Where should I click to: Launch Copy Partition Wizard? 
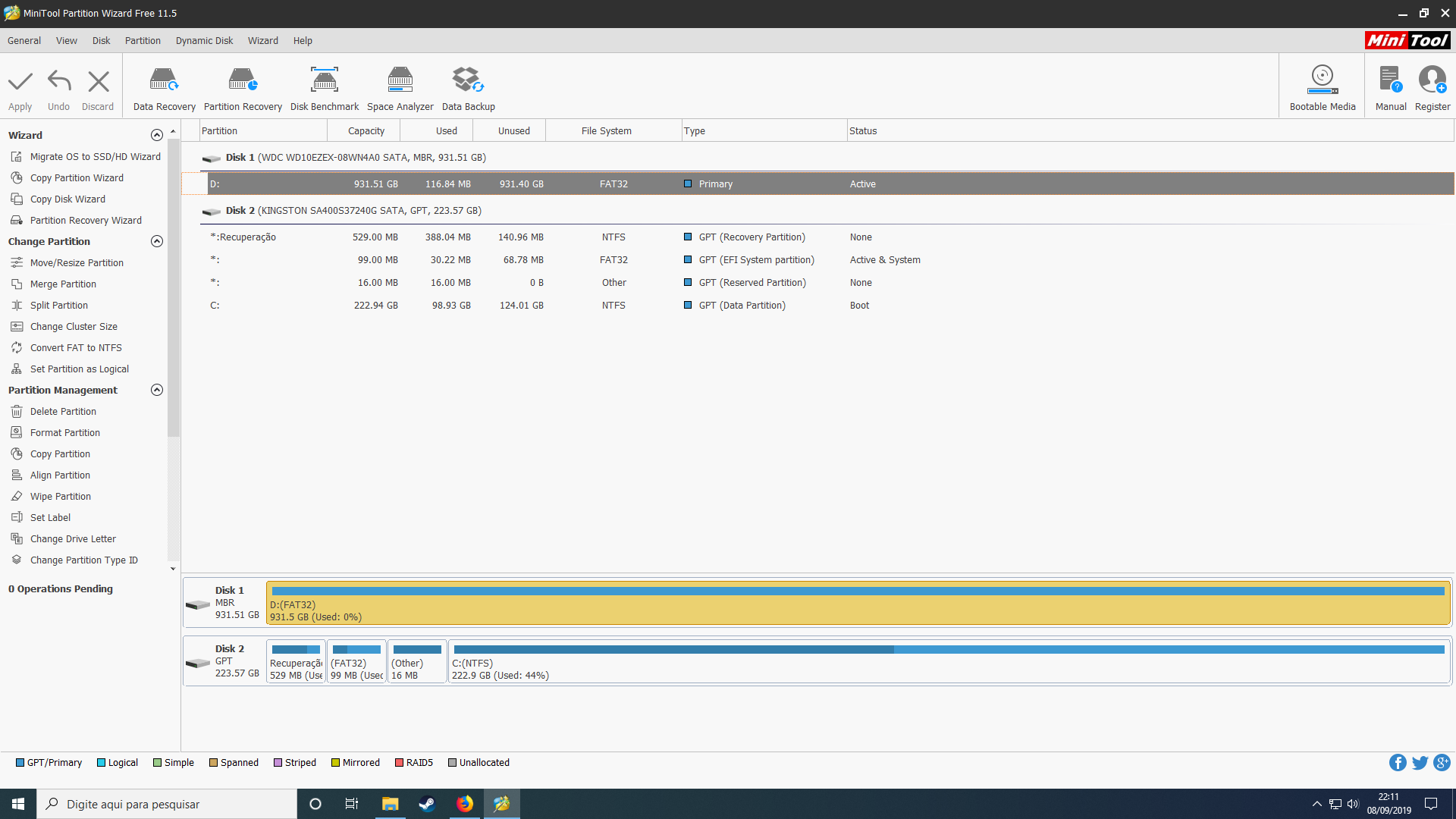pos(67,178)
